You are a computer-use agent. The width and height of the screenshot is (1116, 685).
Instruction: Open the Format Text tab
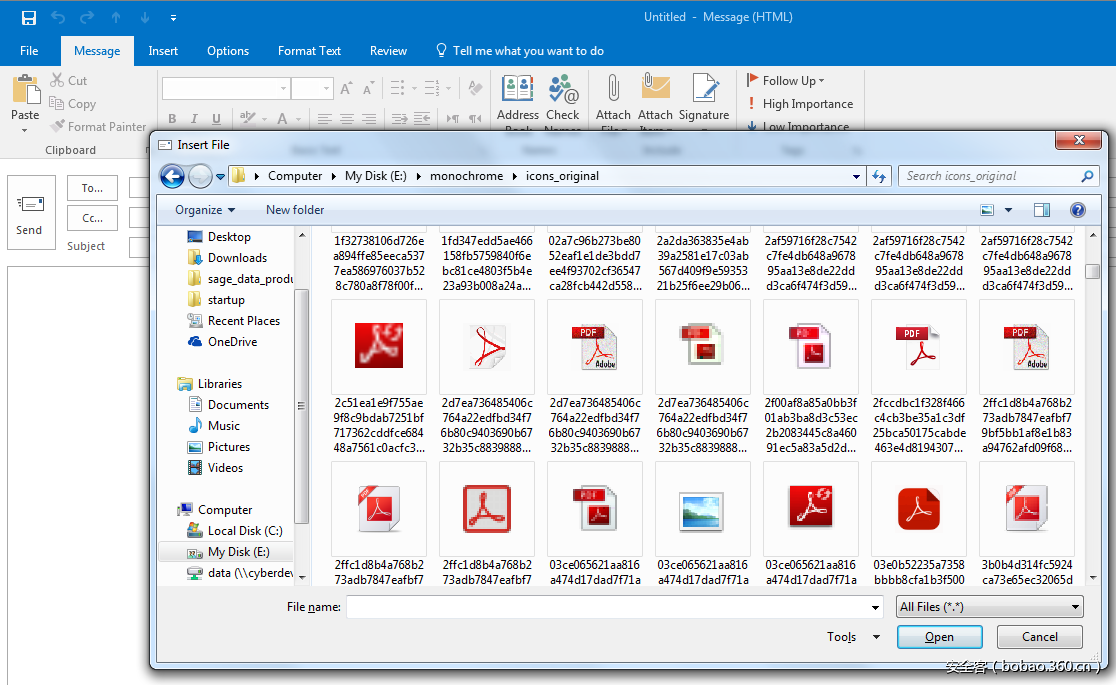click(309, 51)
